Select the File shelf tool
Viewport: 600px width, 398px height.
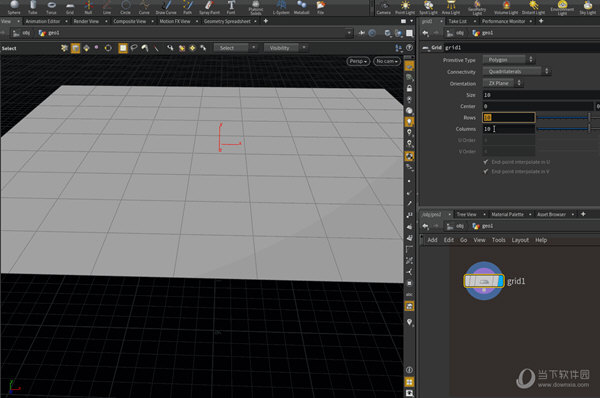321,7
